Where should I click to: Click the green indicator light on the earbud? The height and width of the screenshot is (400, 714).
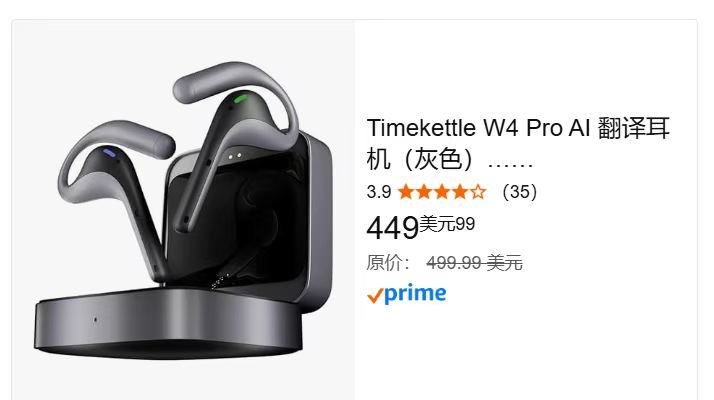point(240,98)
